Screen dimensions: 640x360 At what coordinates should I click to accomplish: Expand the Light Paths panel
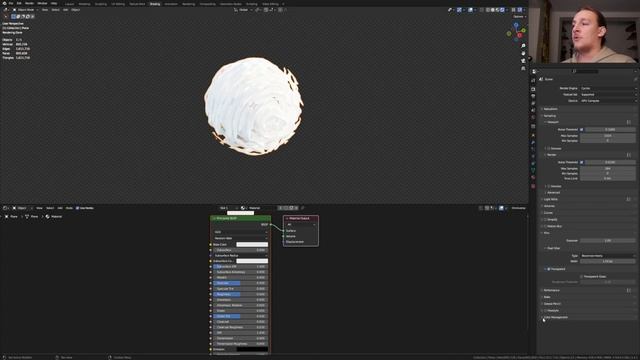551,199
